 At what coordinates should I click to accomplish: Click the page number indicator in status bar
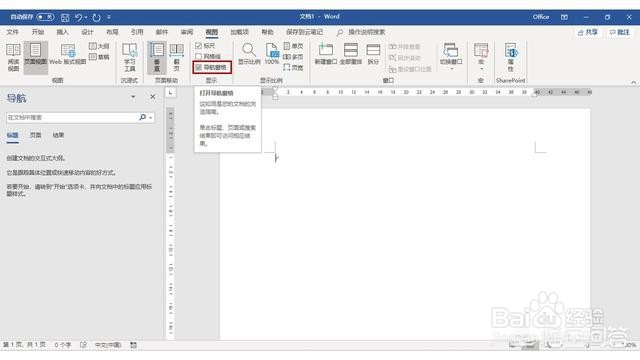[x=24, y=345]
